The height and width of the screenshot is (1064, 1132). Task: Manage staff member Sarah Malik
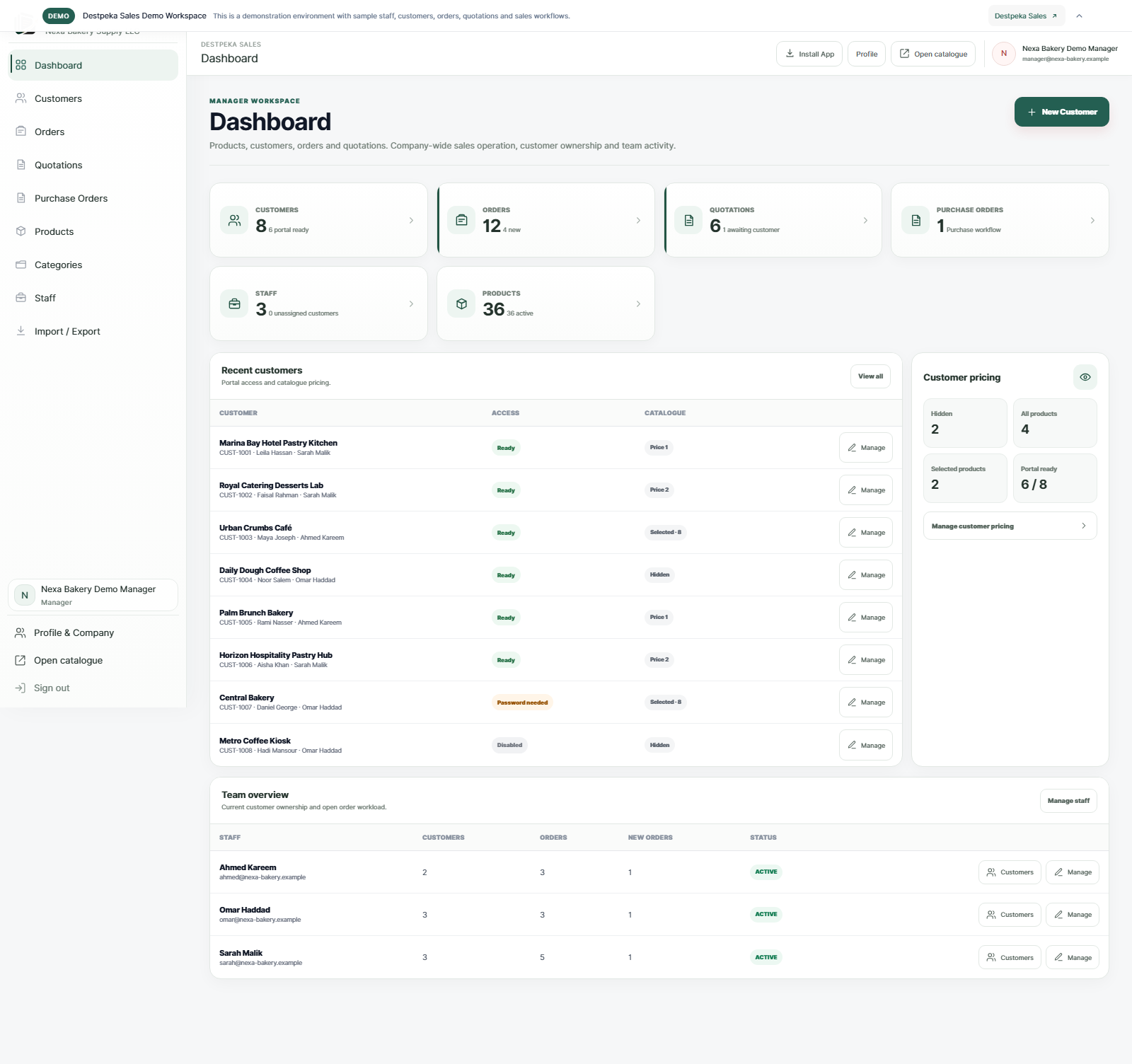coord(1073,957)
